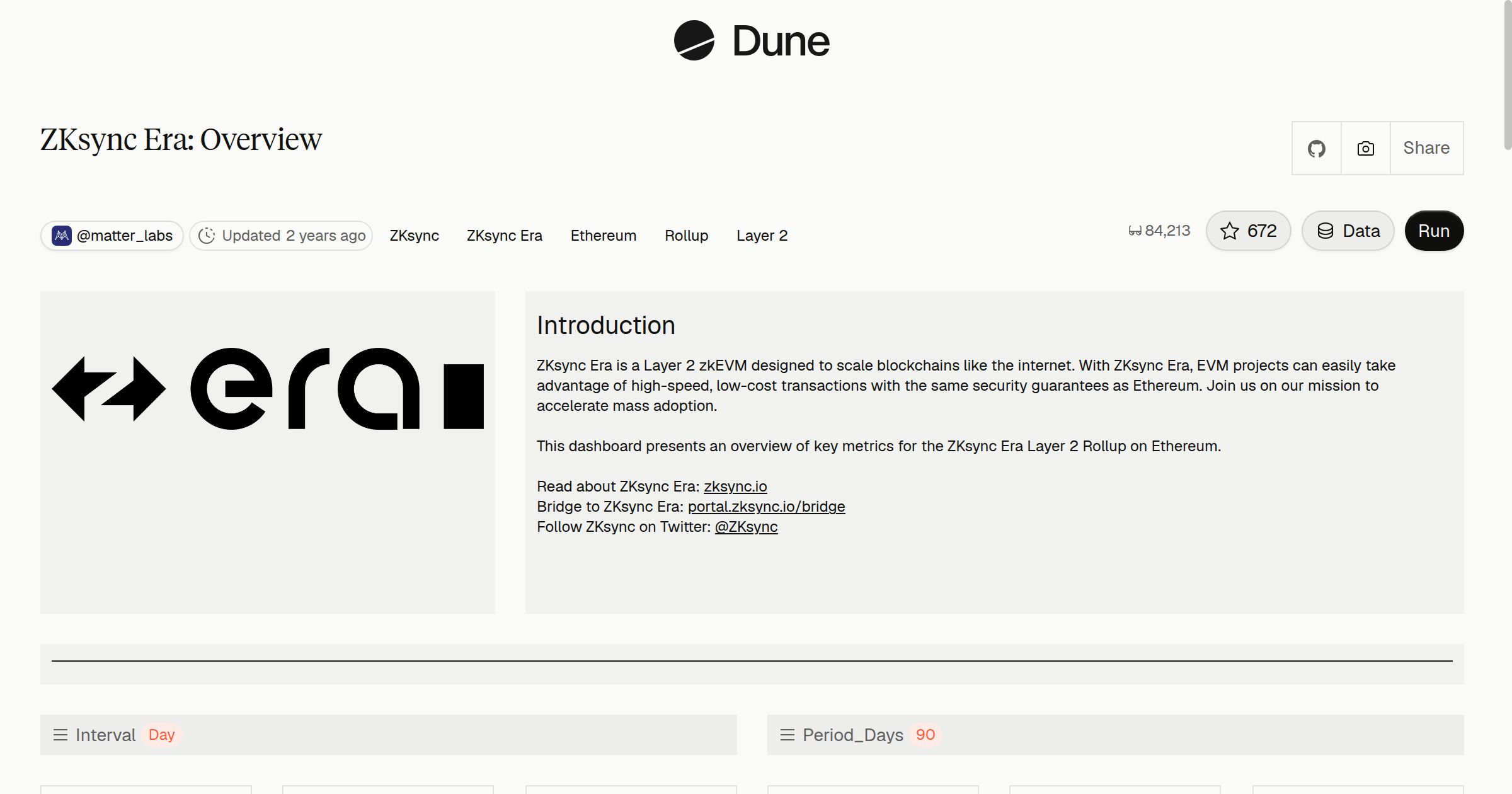This screenshot has height=794, width=1512.
Task: Open the GitHub repository icon
Action: (1316, 148)
